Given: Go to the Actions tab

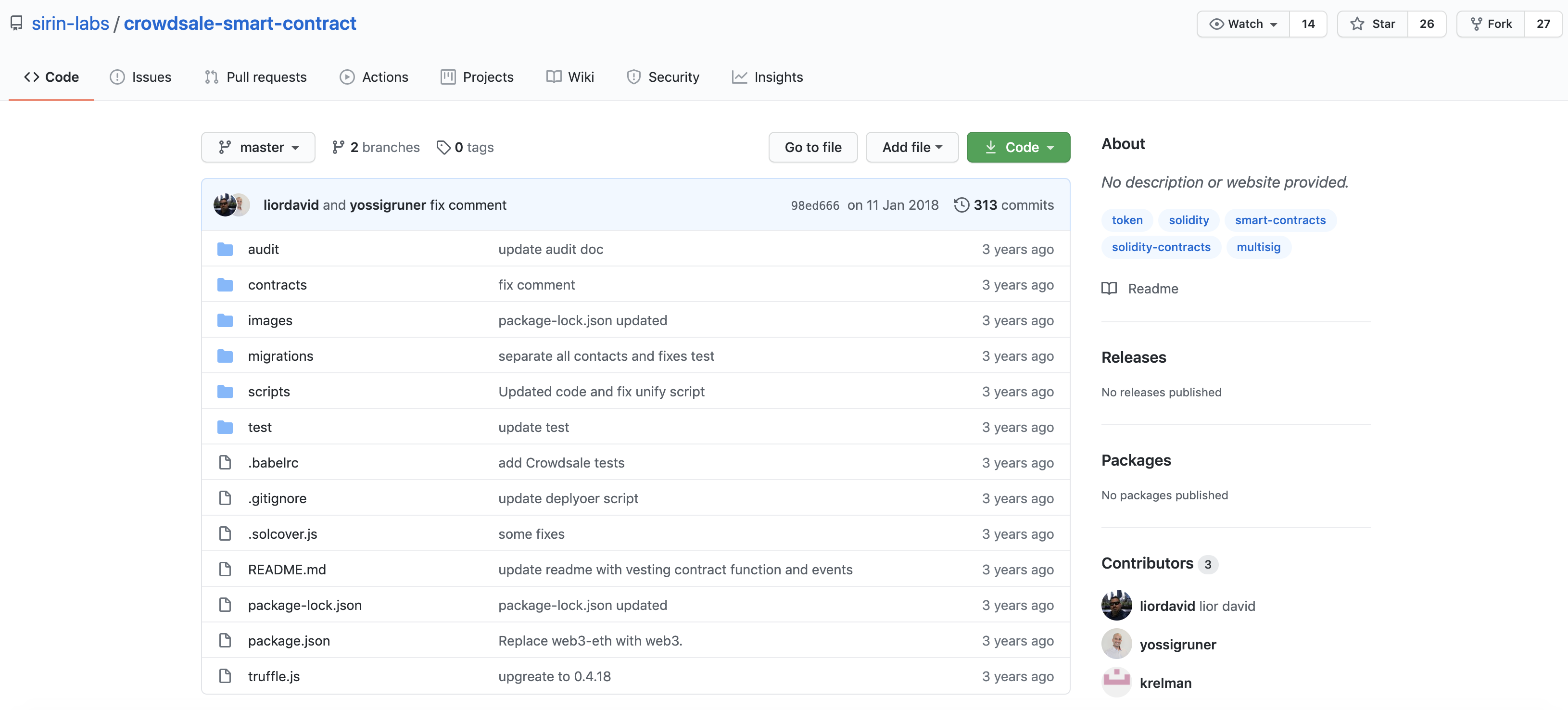Looking at the screenshot, I should [x=374, y=76].
